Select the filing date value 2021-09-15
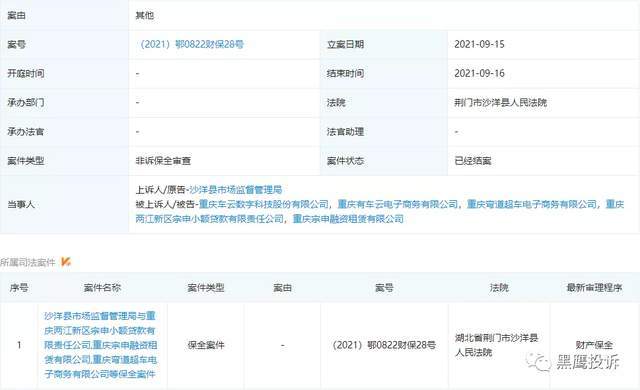 [480, 44]
